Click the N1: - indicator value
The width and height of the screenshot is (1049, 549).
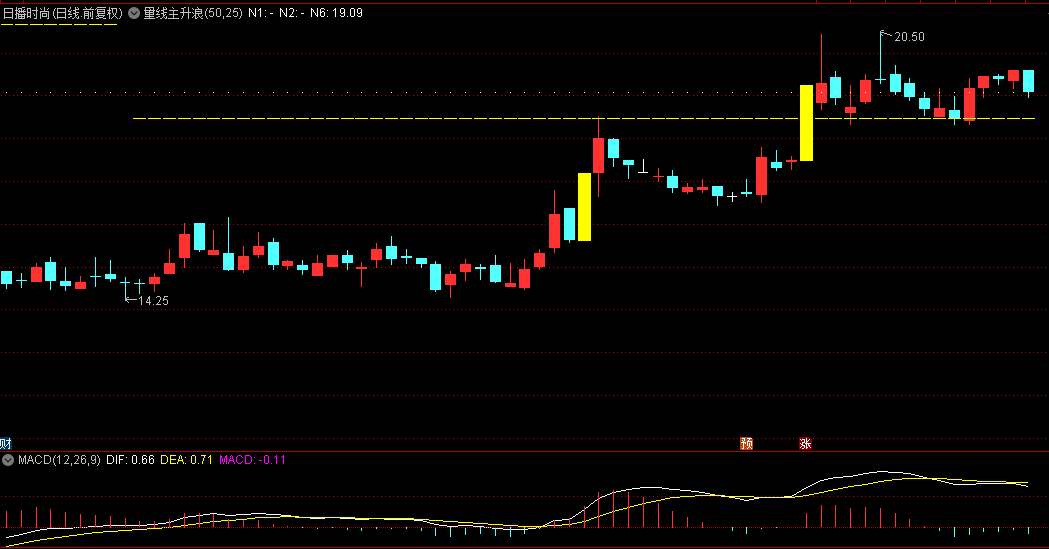tap(261, 13)
